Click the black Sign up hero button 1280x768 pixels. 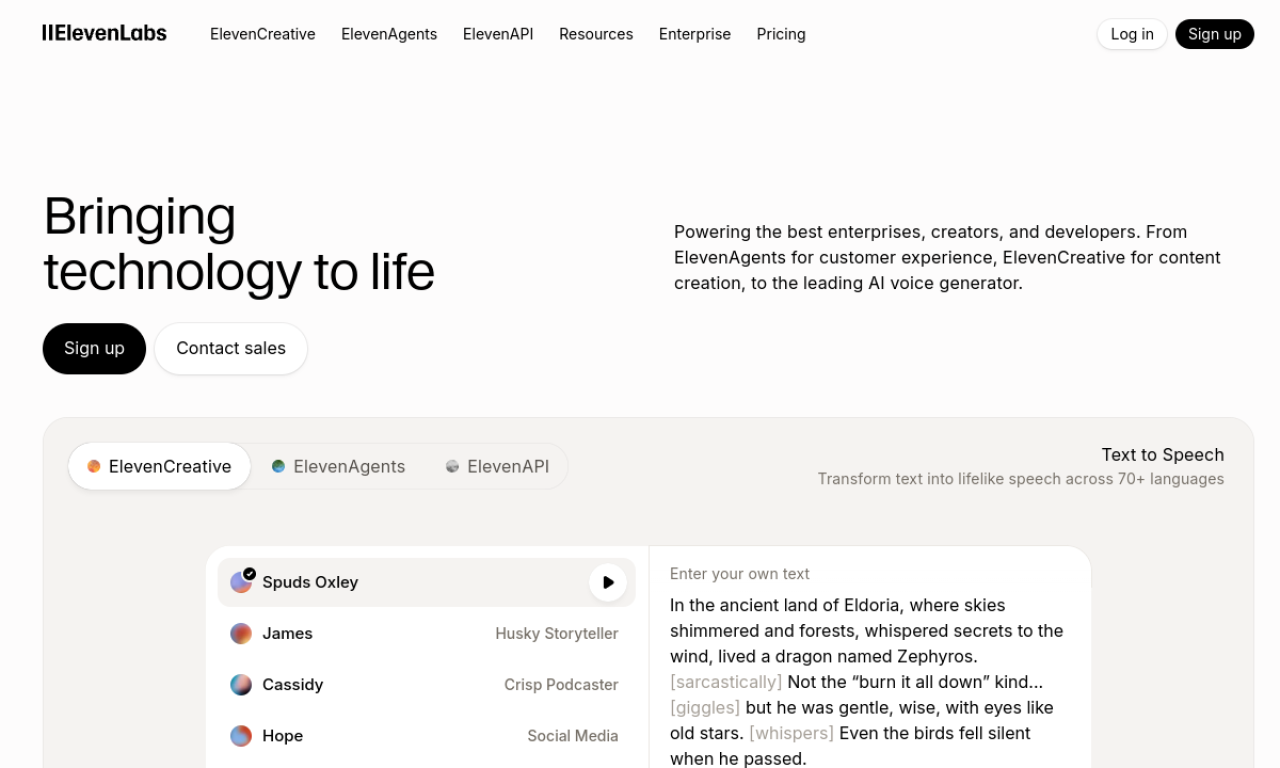click(93, 348)
